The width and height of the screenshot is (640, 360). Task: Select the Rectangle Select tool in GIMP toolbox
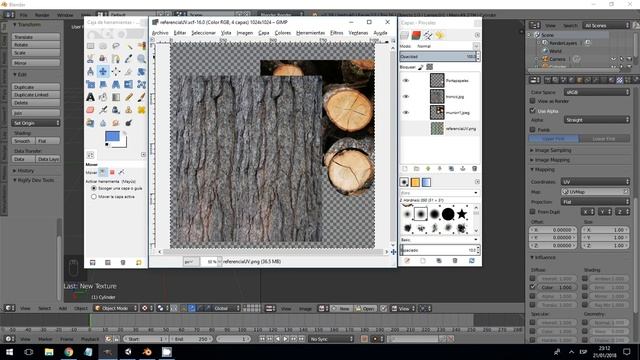pyautogui.click(x=90, y=46)
